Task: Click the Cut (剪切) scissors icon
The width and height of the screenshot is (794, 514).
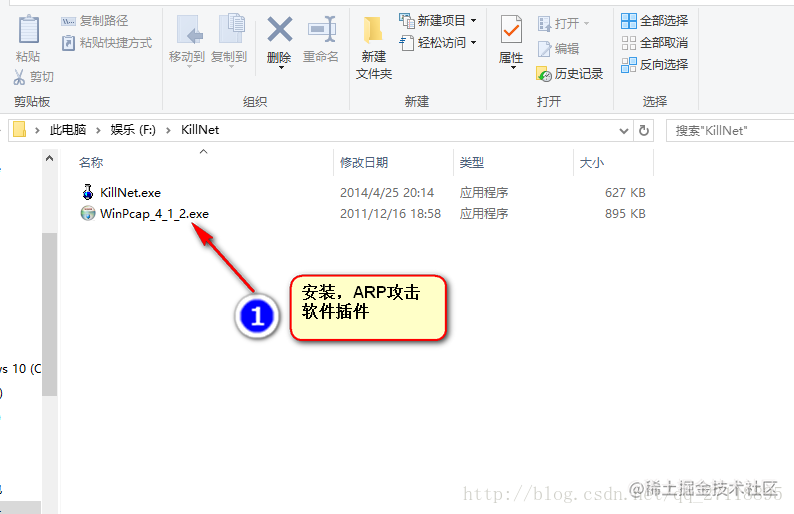Action: (19, 77)
